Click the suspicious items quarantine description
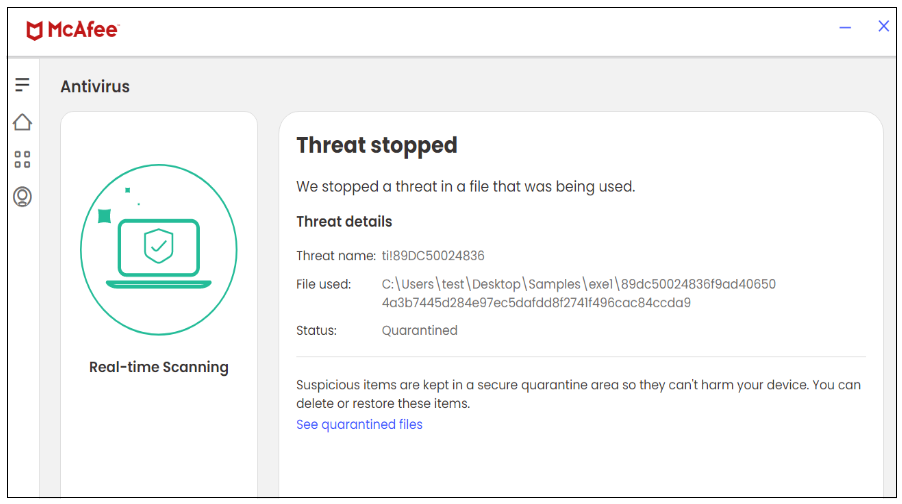Screen dimensions: 902x504 (578, 394)
